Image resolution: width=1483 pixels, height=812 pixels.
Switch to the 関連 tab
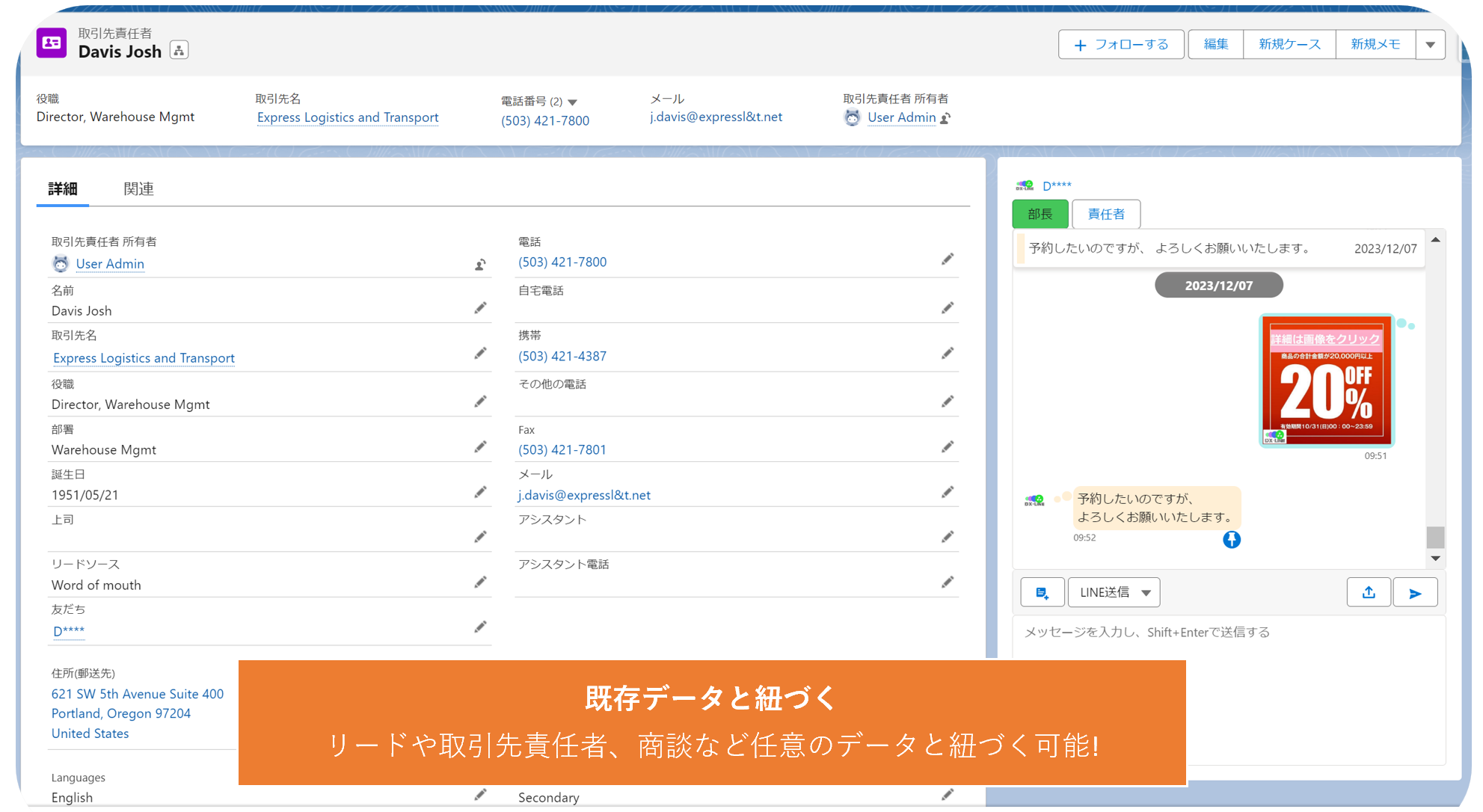click(x=138, y=189)
